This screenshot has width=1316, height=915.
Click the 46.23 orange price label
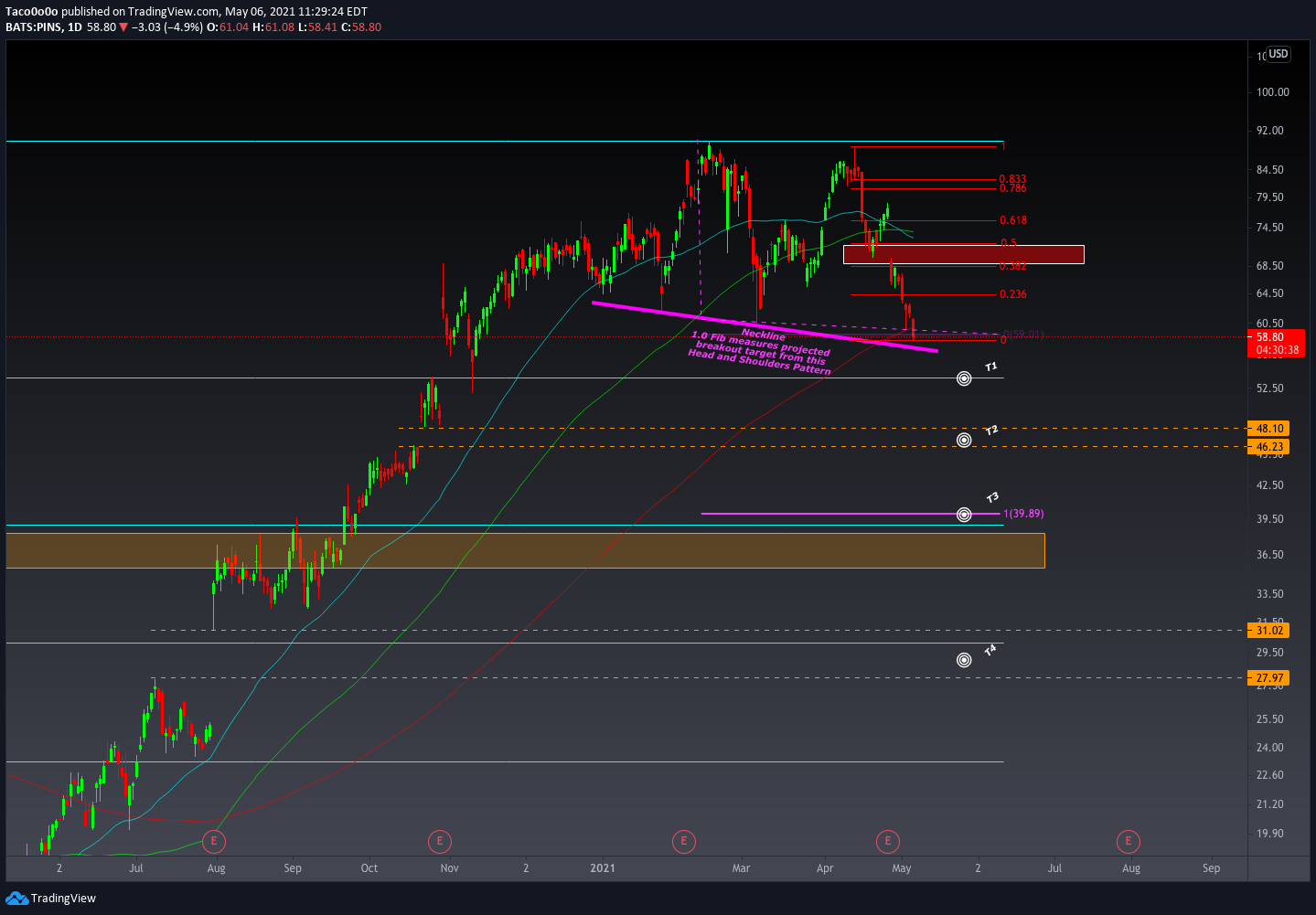click(1269, 447)
